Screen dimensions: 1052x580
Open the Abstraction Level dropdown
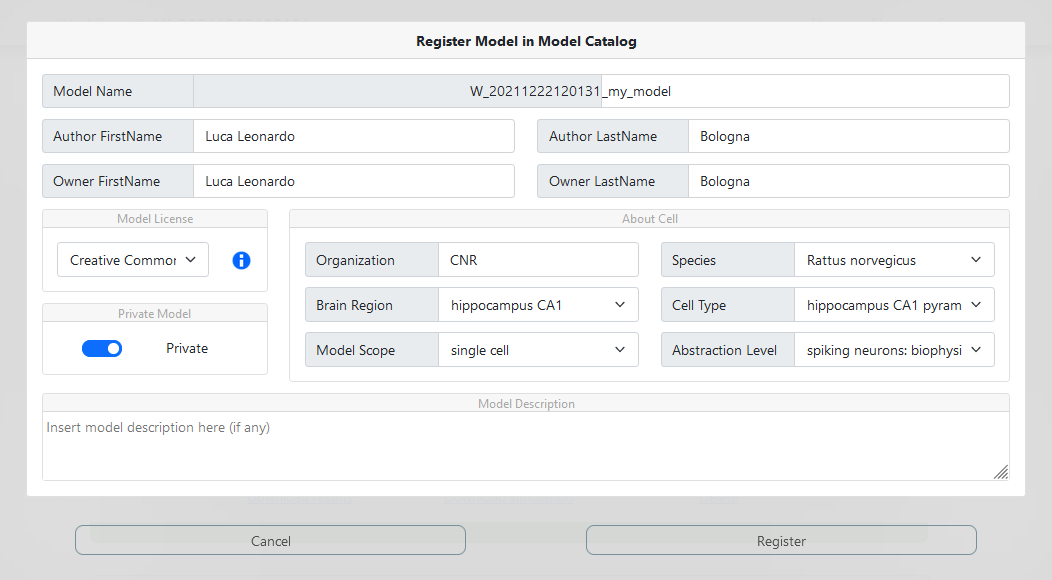tap(894, 350)
